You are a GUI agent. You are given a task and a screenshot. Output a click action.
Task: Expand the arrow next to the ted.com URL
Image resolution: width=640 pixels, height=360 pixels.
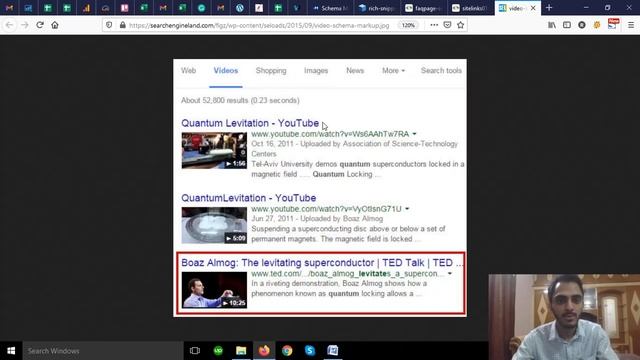coord(450,273)
